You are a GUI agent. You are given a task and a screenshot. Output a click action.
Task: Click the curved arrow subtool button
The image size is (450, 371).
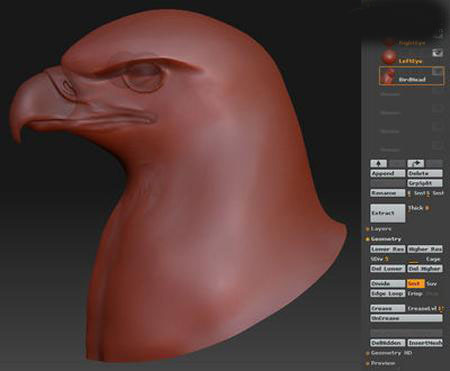pyautogui.click(x=416, y=163)
